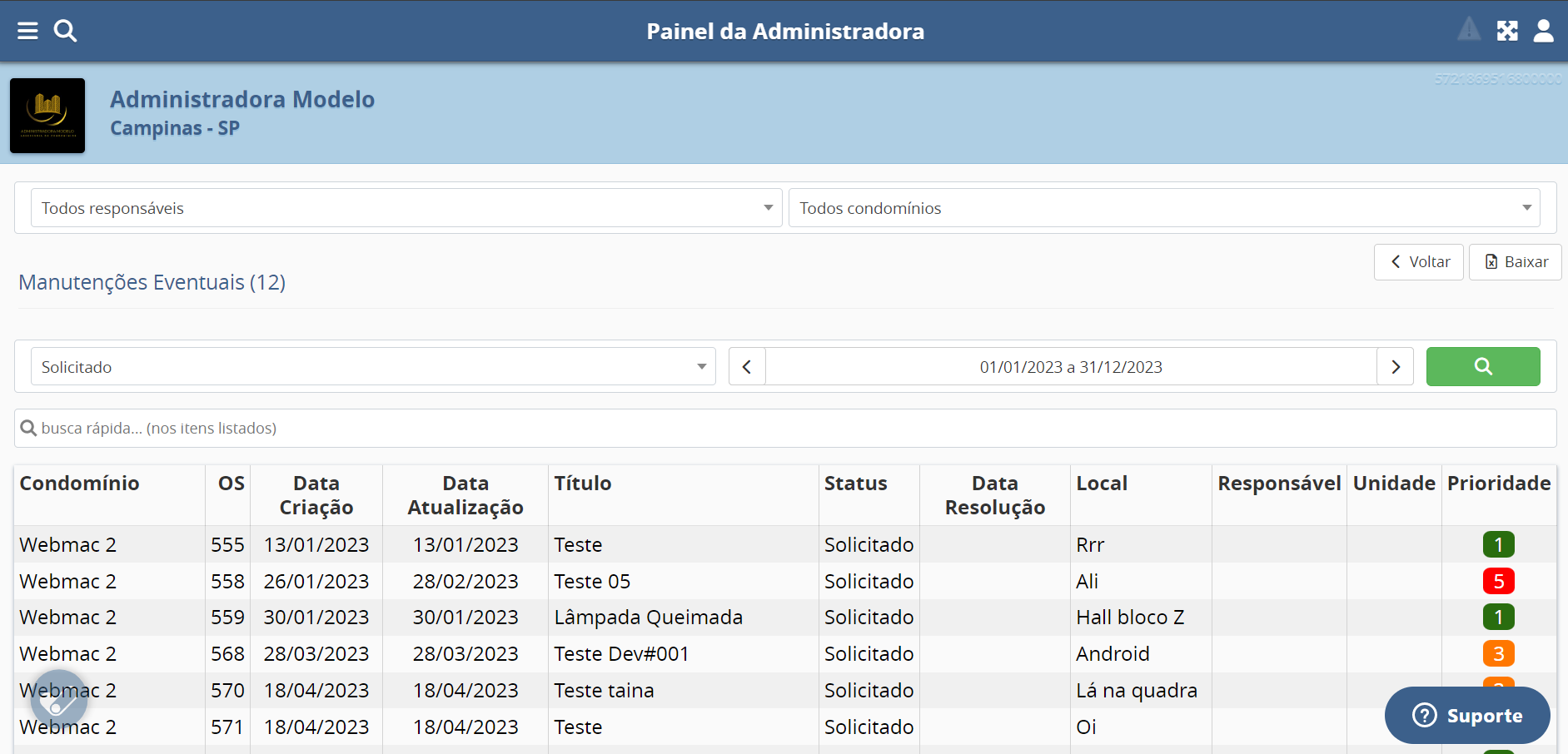1568x754 pixels.
Task: Click the floating checkmark circle icon
Action: click(x=58, y=699)
